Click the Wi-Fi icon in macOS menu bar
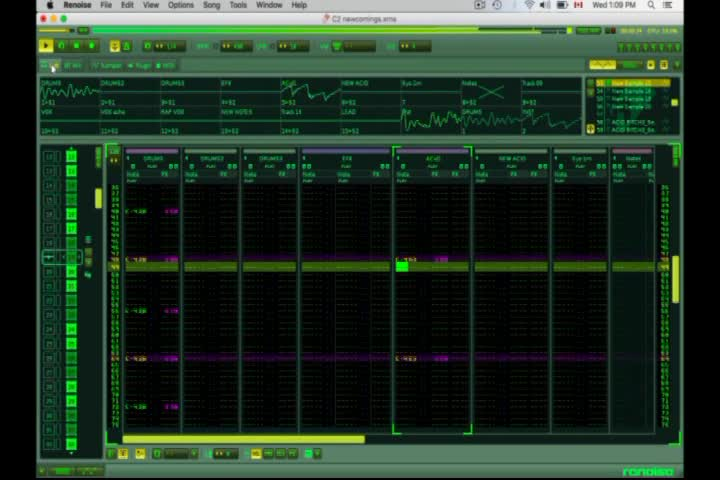The width and height of the screenshot is (720, 480). coord(529,5)
